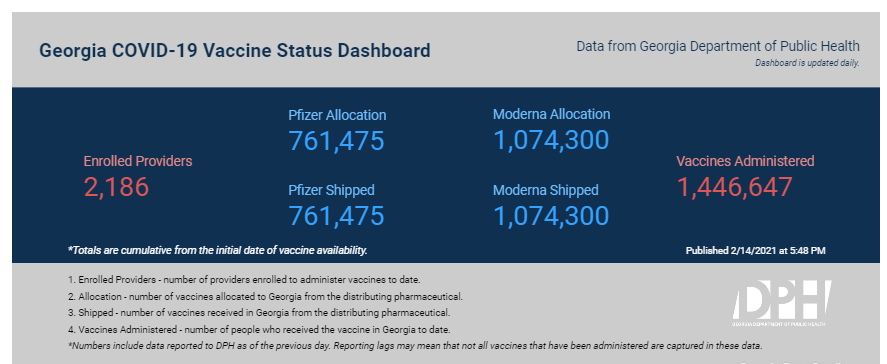Click the Vaccines Administered definition, note 4

[259, 329]
